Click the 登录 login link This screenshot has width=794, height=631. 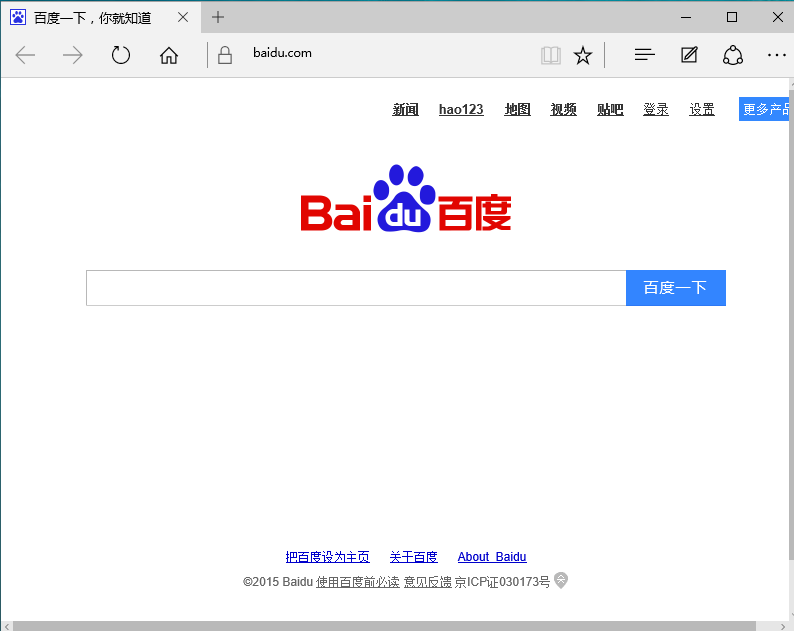click(x=655, y=110)
